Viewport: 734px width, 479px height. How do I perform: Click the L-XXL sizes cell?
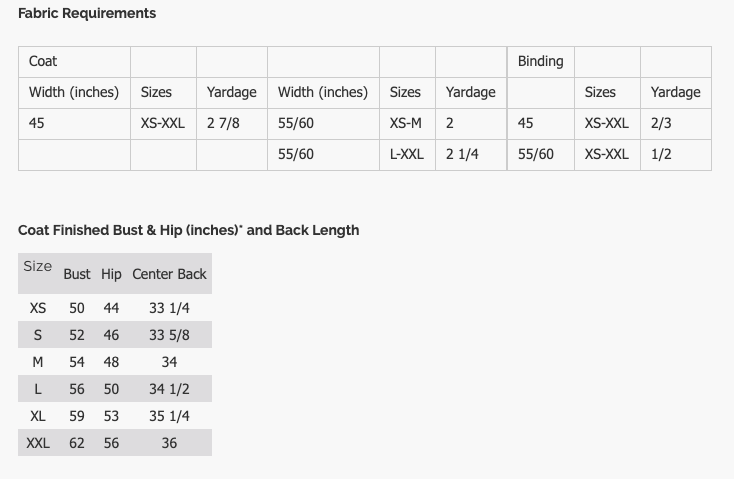[407, 155]
